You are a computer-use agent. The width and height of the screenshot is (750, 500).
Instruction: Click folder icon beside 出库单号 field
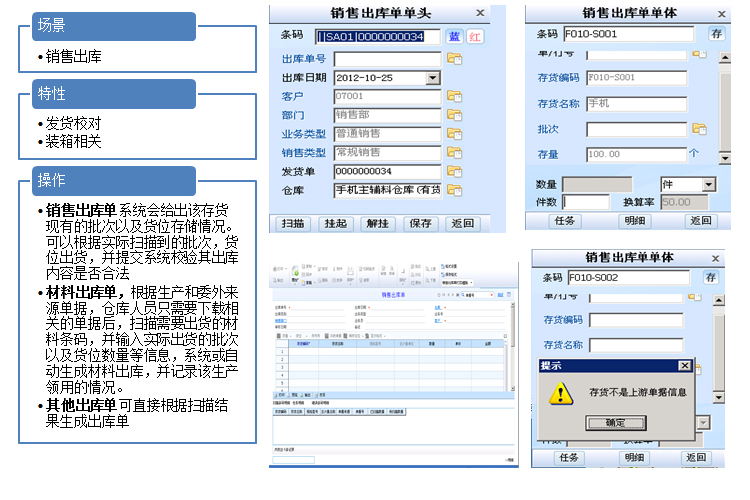click(454, 58)
